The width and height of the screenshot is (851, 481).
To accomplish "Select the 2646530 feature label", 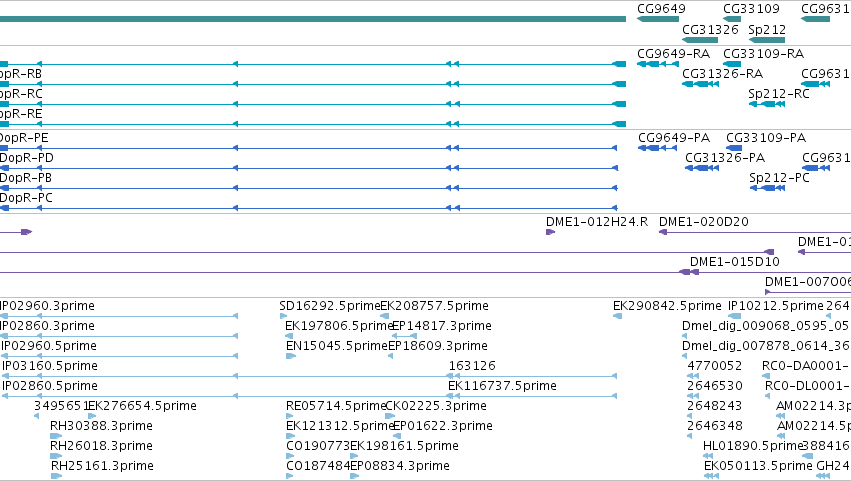I will coord(715,386).
